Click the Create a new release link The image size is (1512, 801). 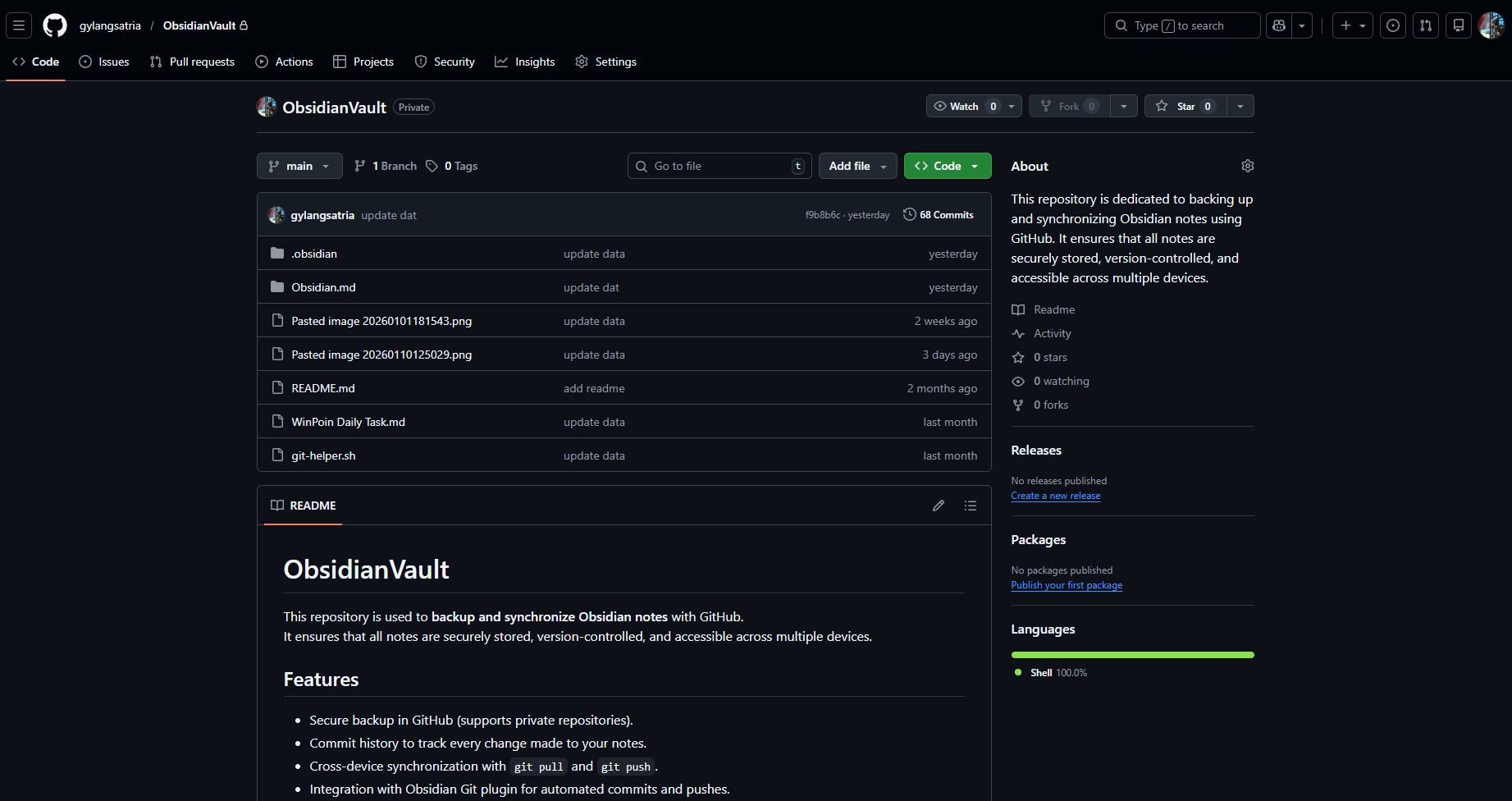pyautogui.click(x=1055, y=496)
